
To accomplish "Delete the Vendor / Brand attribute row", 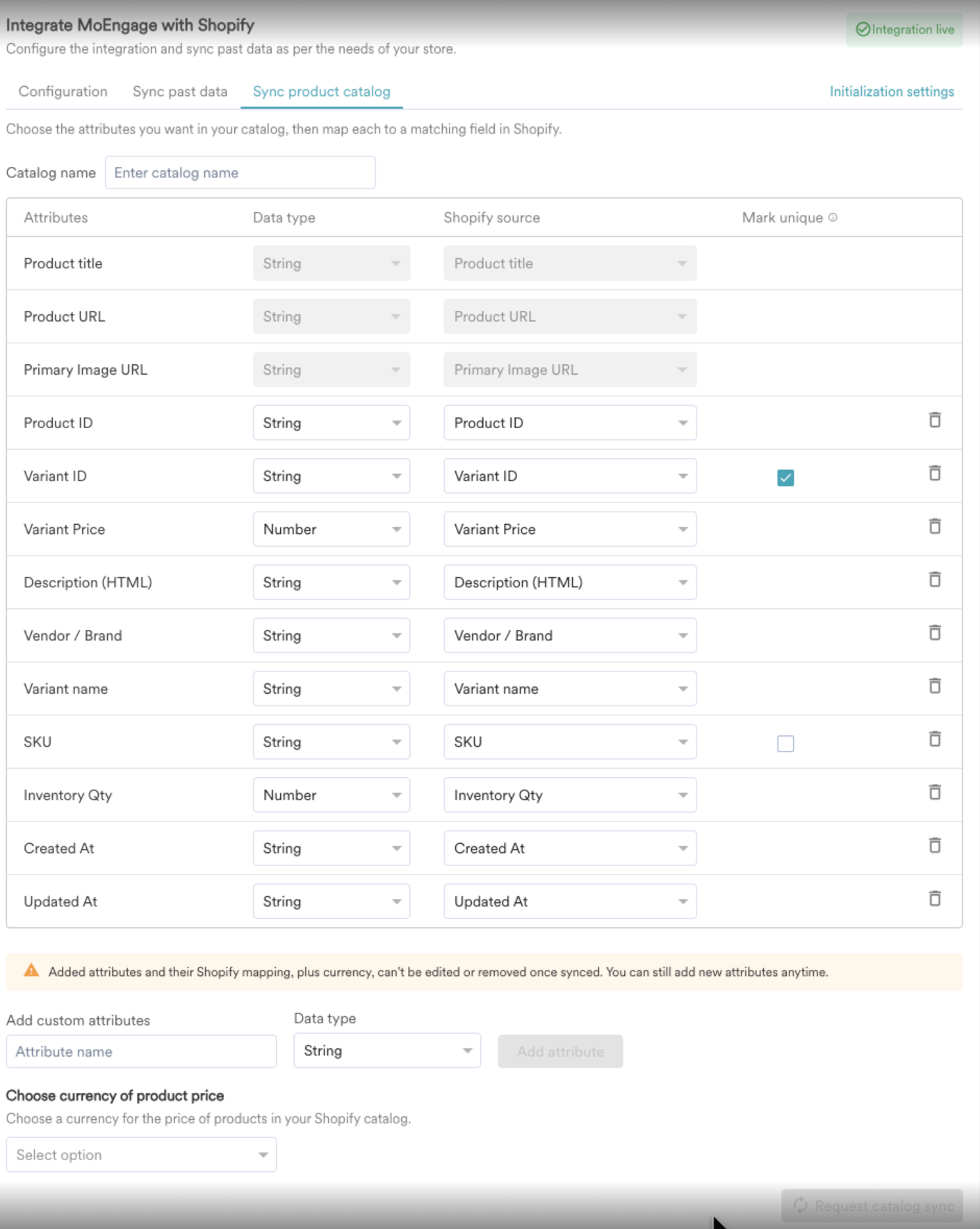I will pos(935,633).
